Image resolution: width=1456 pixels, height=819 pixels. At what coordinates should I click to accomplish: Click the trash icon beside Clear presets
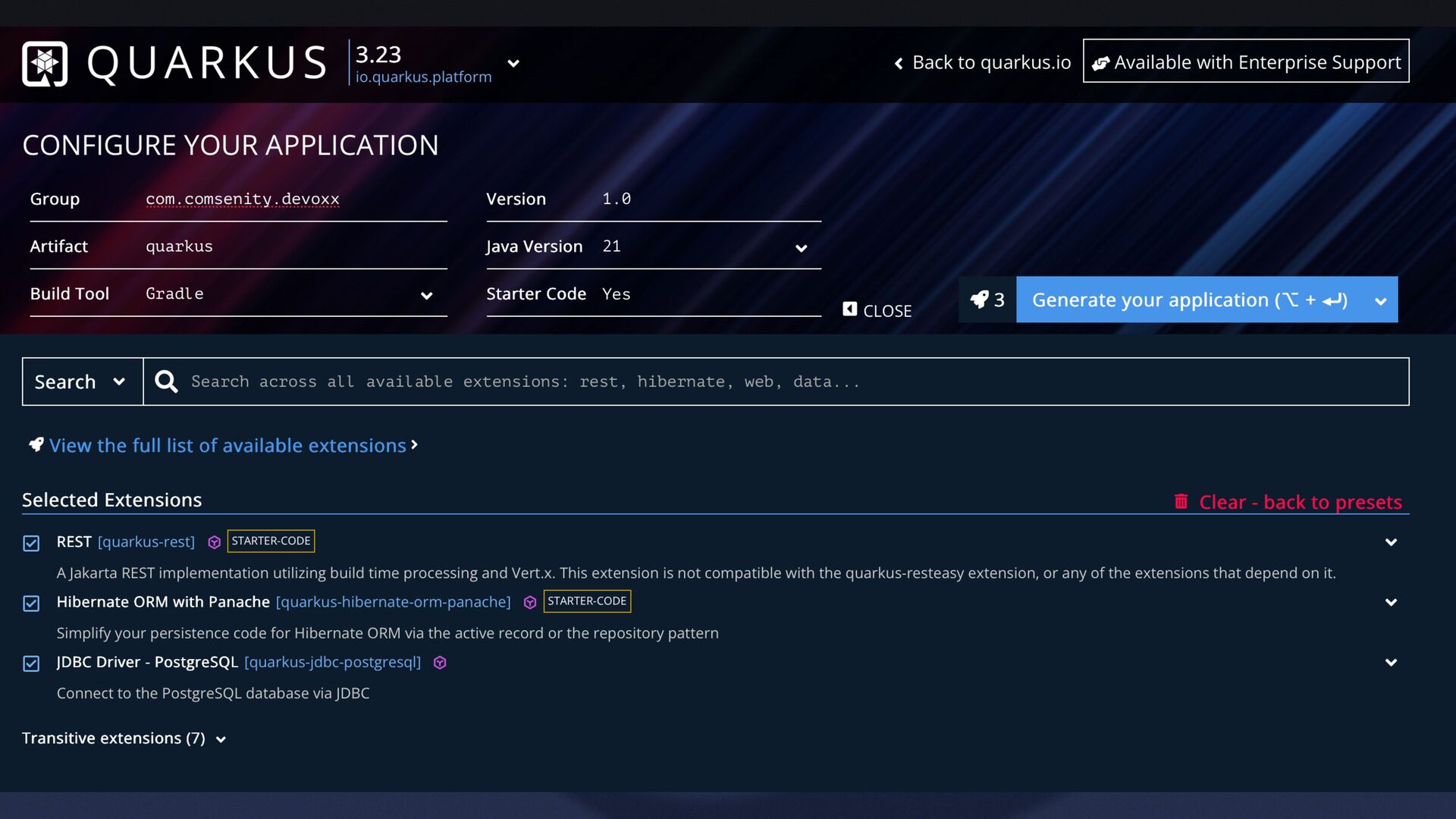(1181, 501)
